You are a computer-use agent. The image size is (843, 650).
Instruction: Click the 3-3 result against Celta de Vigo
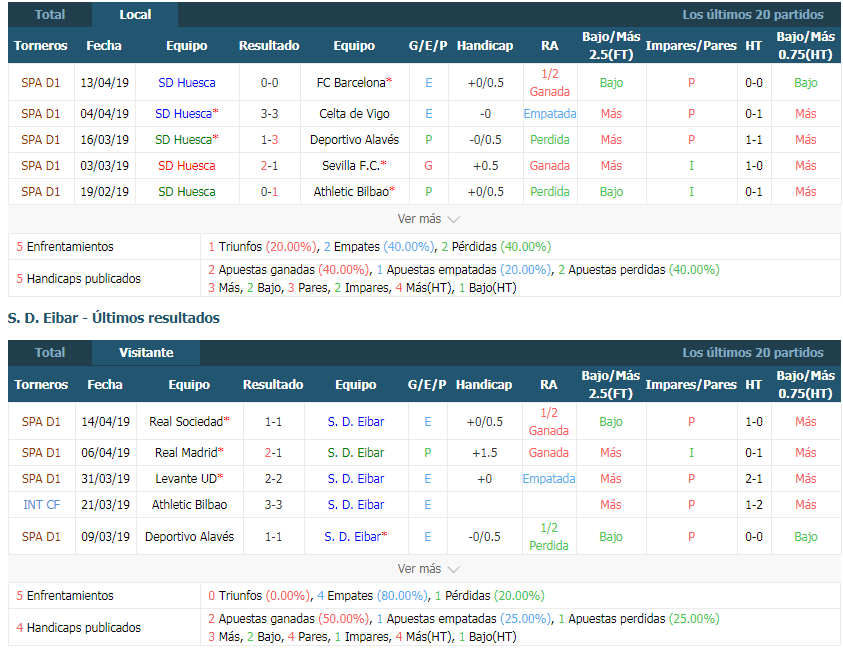pyautogui.click(x=269, y=114)
